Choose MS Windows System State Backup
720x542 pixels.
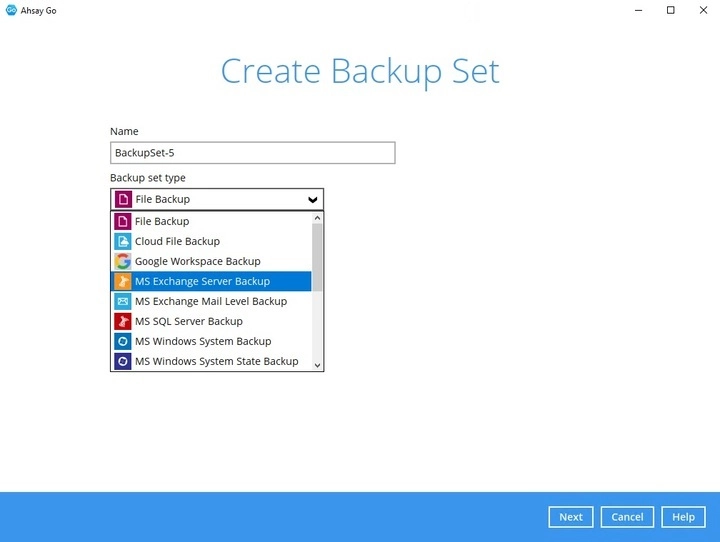(x=211, y=361)
